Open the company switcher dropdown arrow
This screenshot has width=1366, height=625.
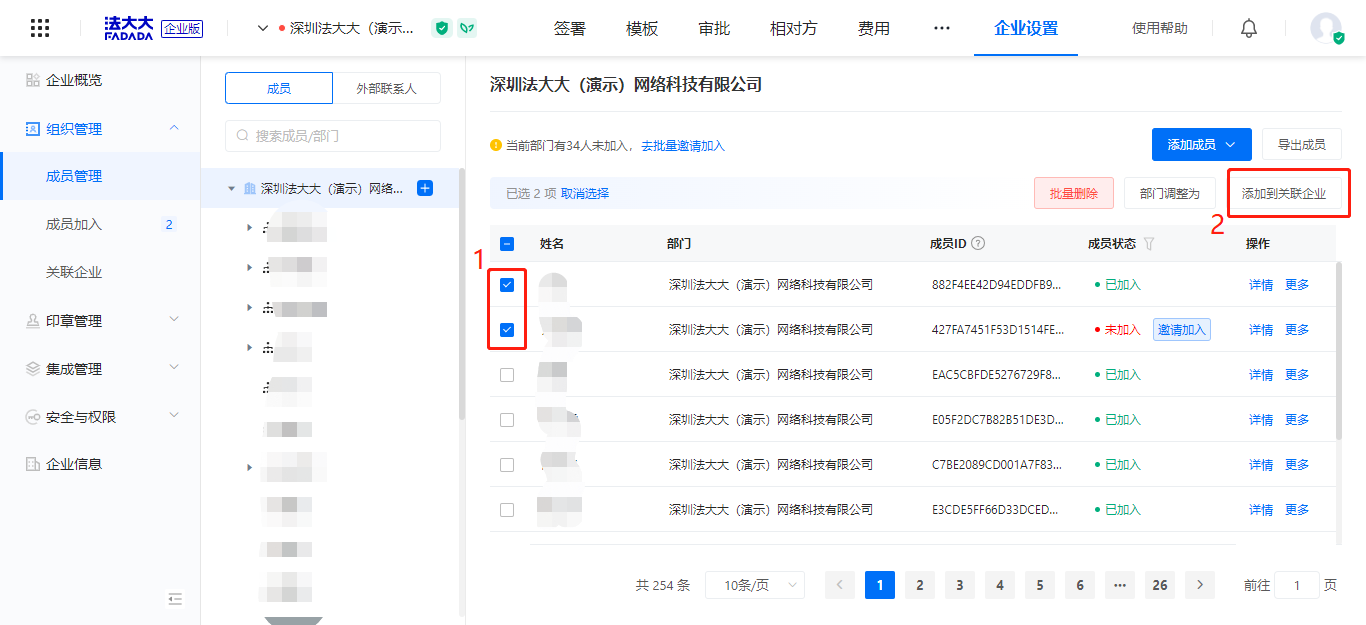click(x=263, y=28)
